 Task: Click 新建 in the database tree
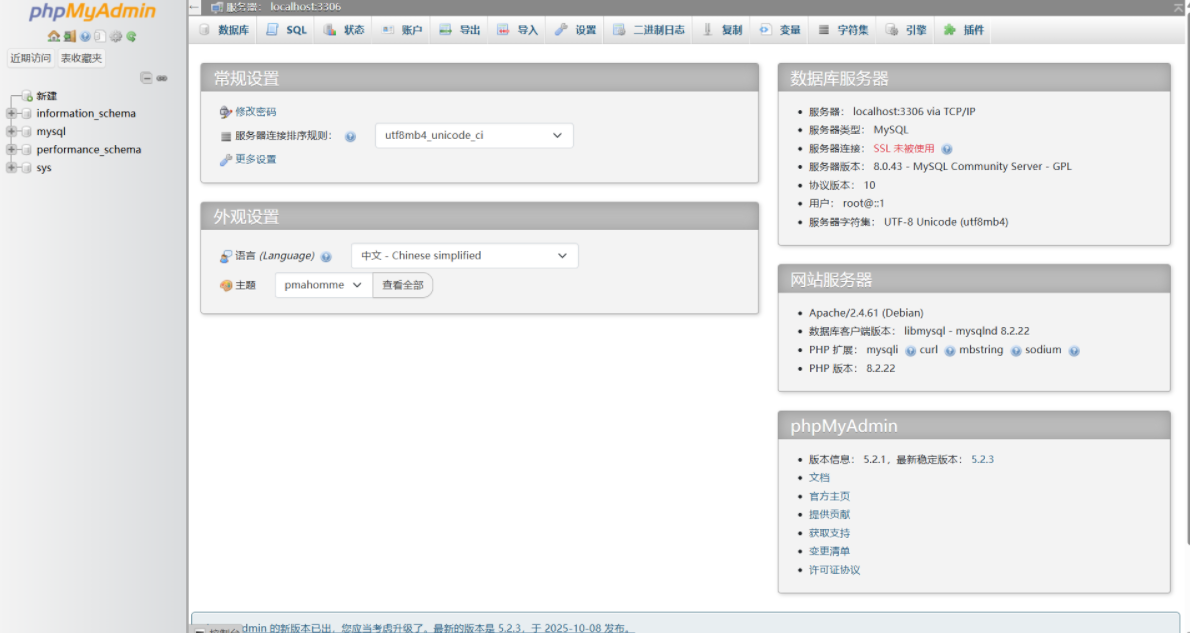46,96
